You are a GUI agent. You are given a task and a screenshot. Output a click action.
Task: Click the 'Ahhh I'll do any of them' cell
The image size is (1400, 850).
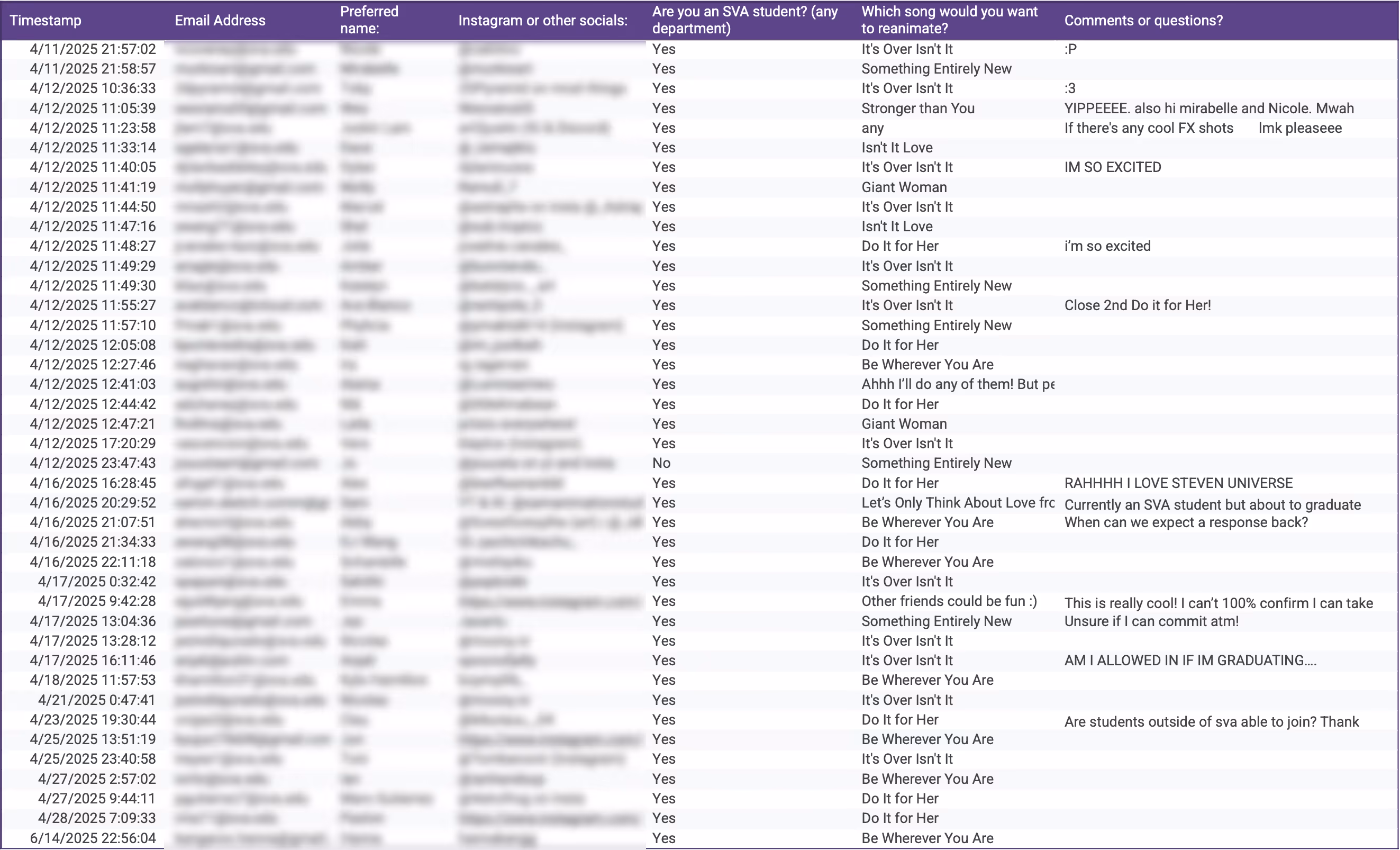957,384
